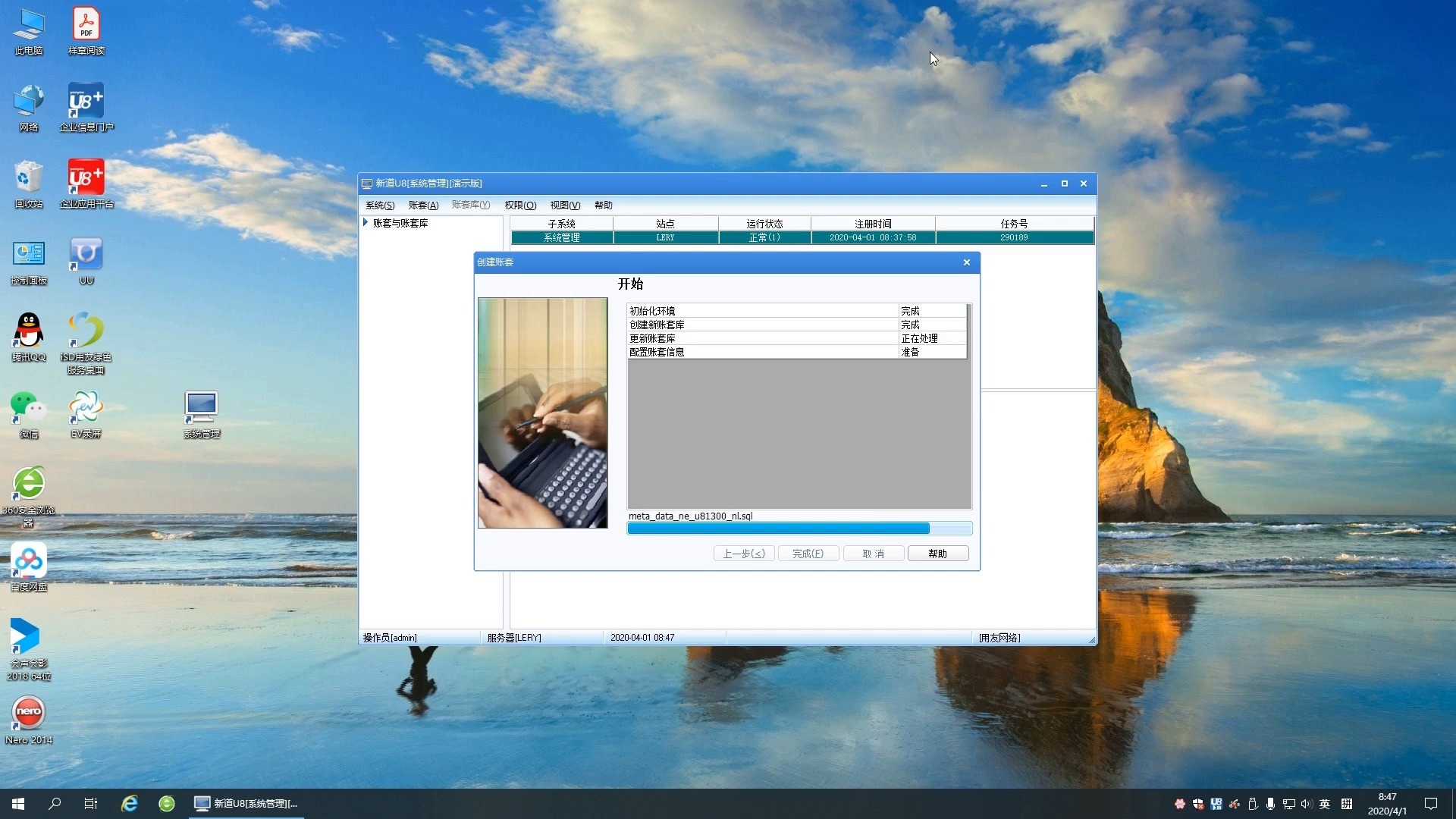Click the 子系统 column header
The image size is (1456, 819).
pos(562,224)
